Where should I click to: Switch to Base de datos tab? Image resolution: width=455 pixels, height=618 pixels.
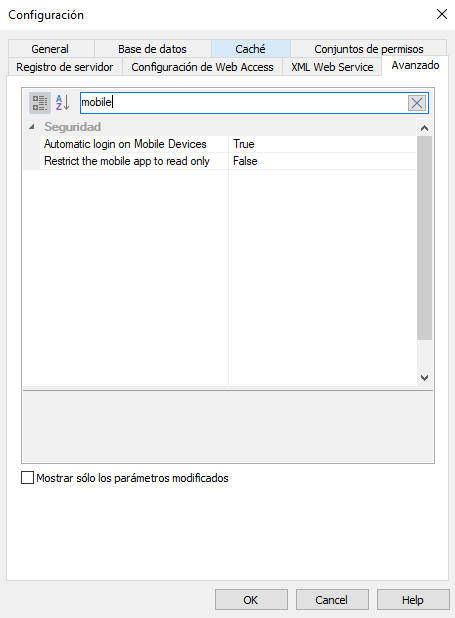tap(153, 49)
